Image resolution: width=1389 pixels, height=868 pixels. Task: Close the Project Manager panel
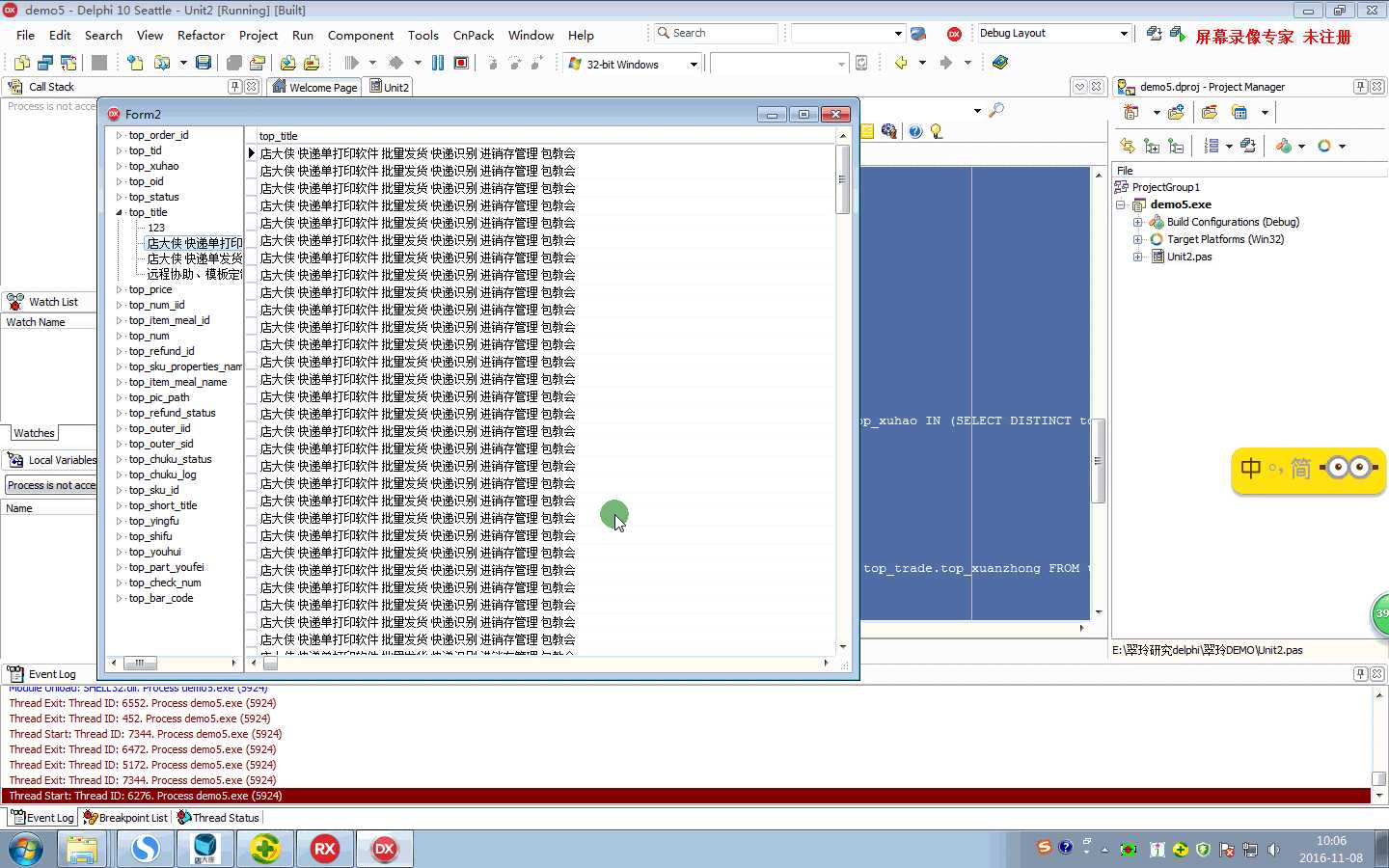(1377, 87)
